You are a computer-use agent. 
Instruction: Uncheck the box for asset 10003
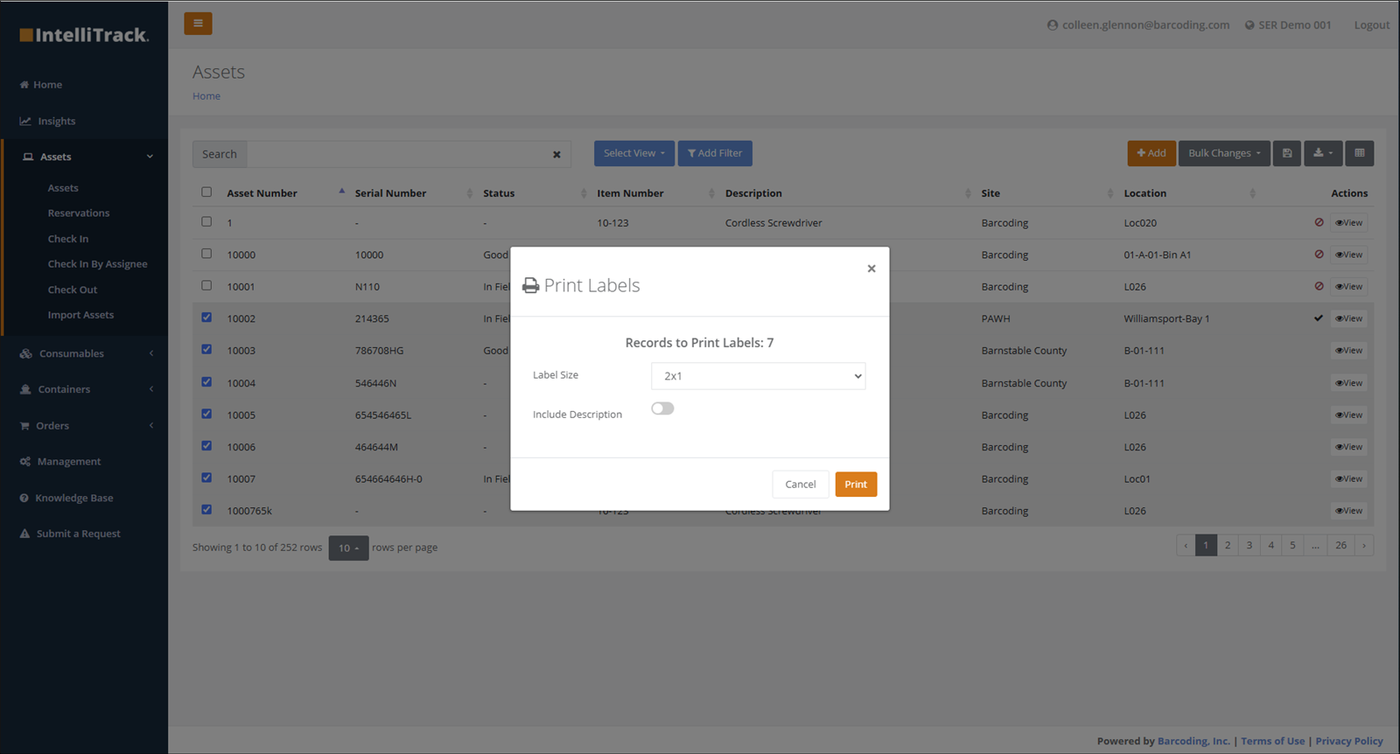(207, 350)
